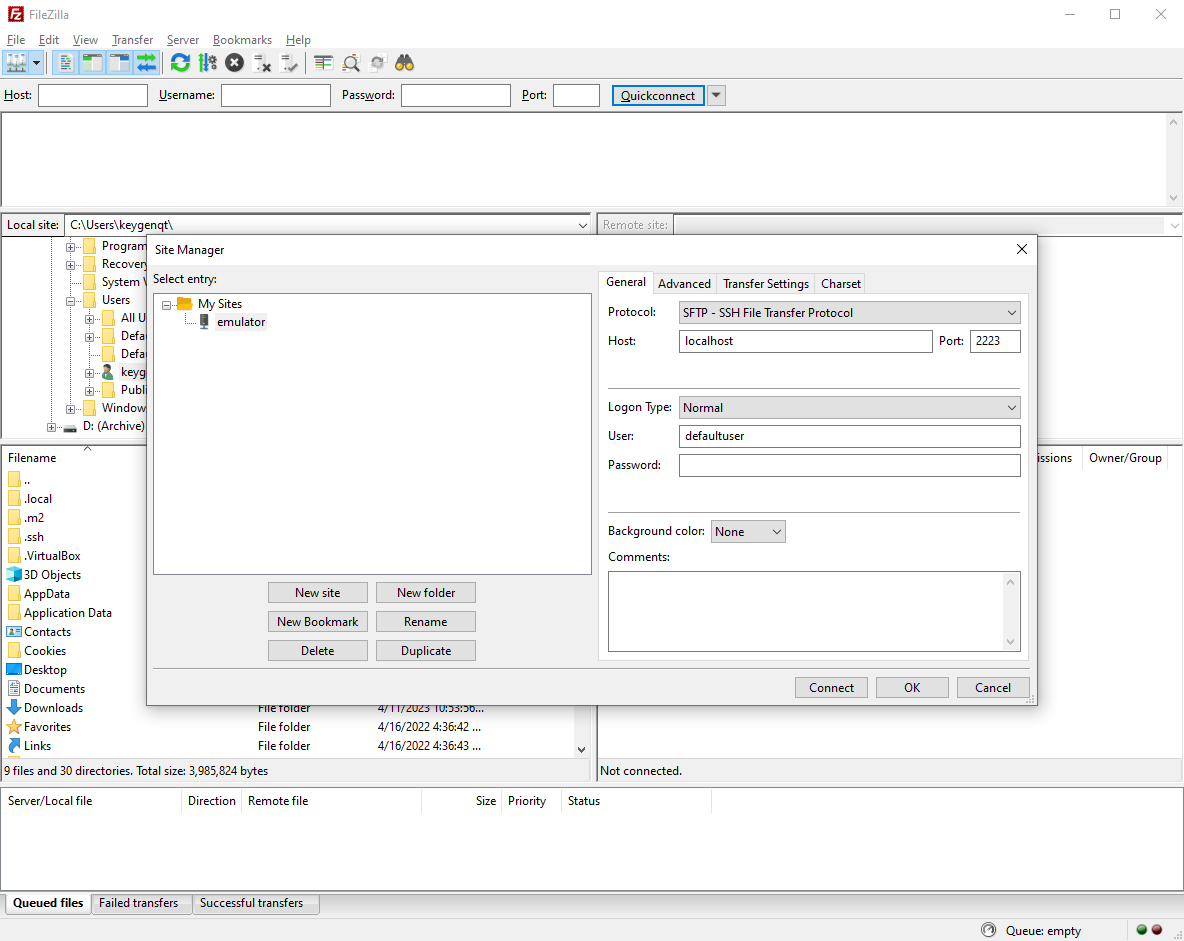Open the Site Manager toolbar icon

[x=16, y=63]
